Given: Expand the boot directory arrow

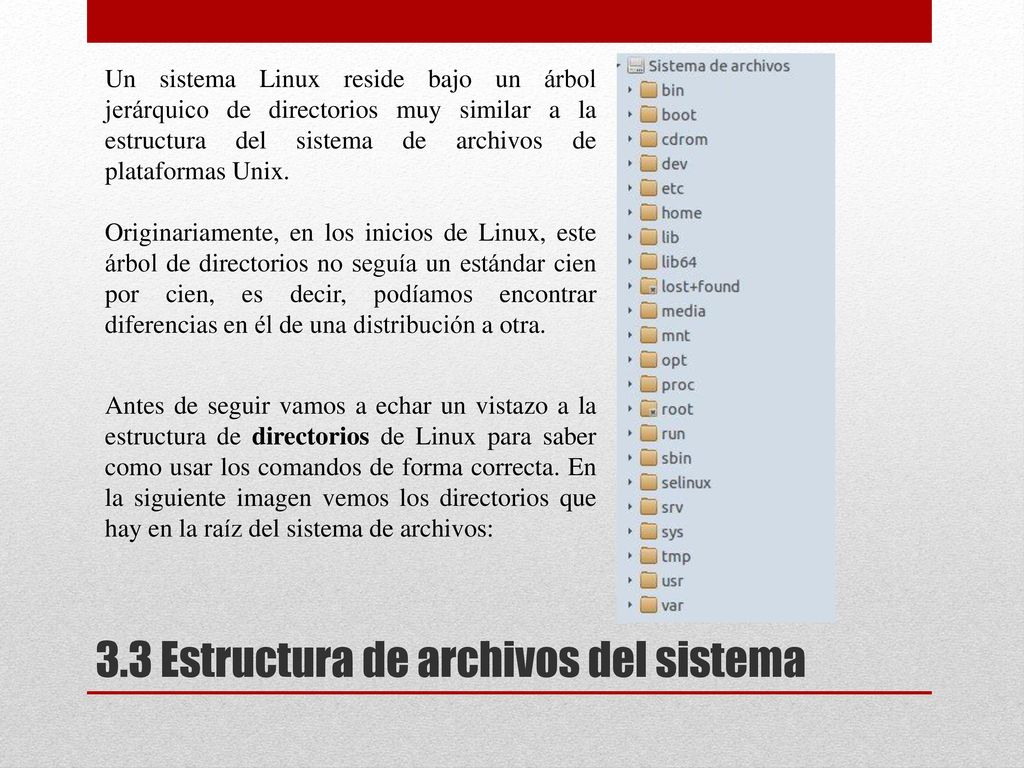Looking at the screenshot, I should tap(630, 114).
